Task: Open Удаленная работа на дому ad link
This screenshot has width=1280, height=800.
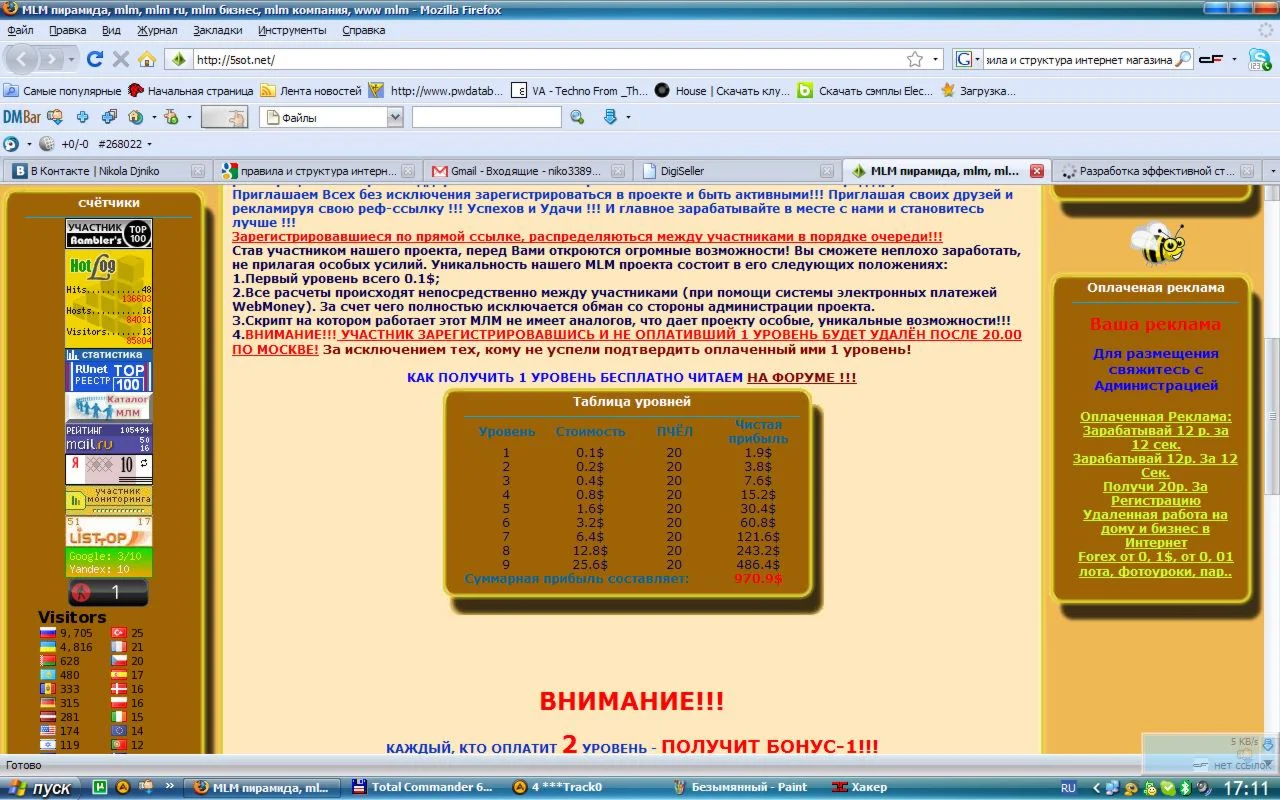Action: 1155,528
